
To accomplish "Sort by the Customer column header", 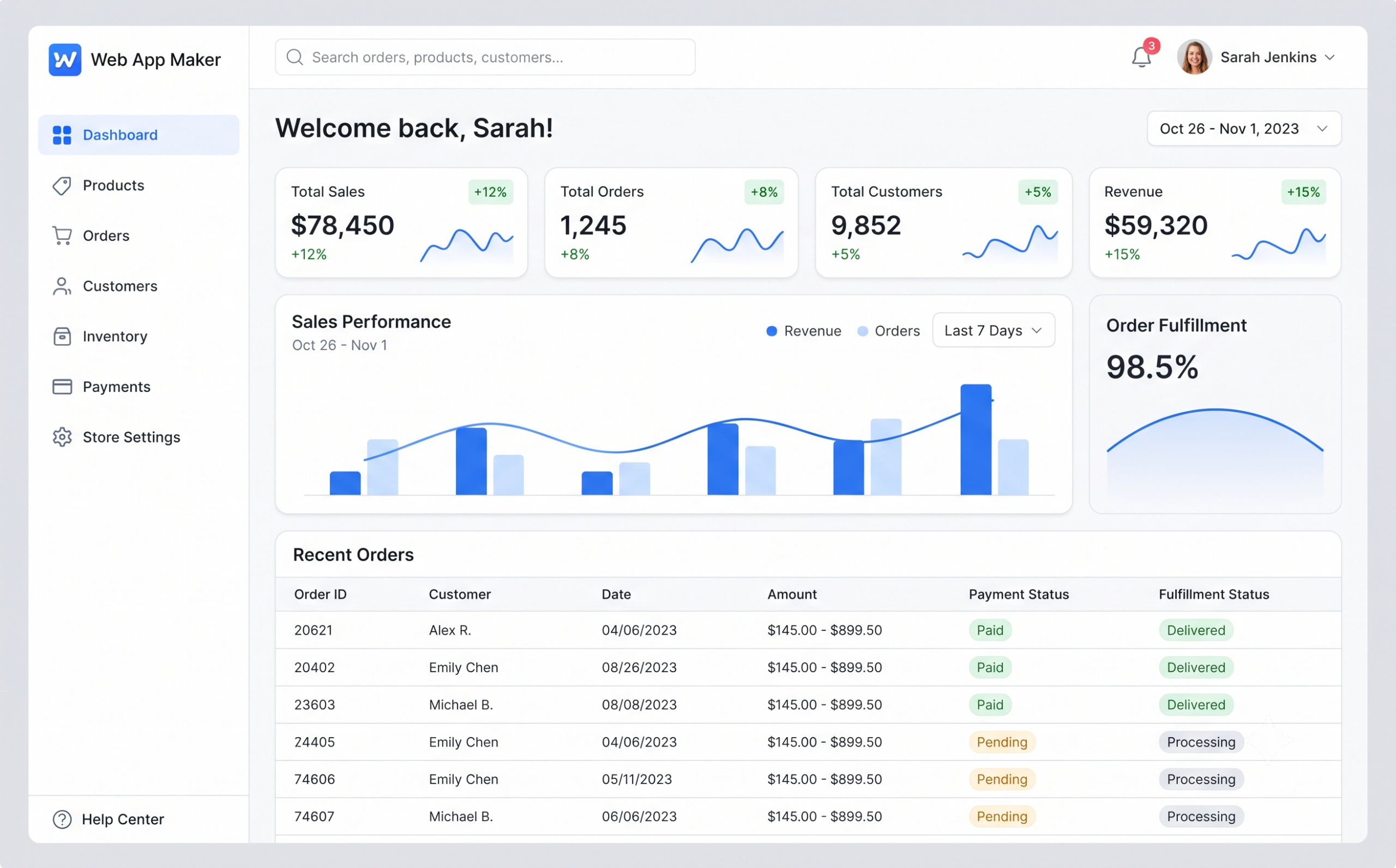I will coord(460,594).
